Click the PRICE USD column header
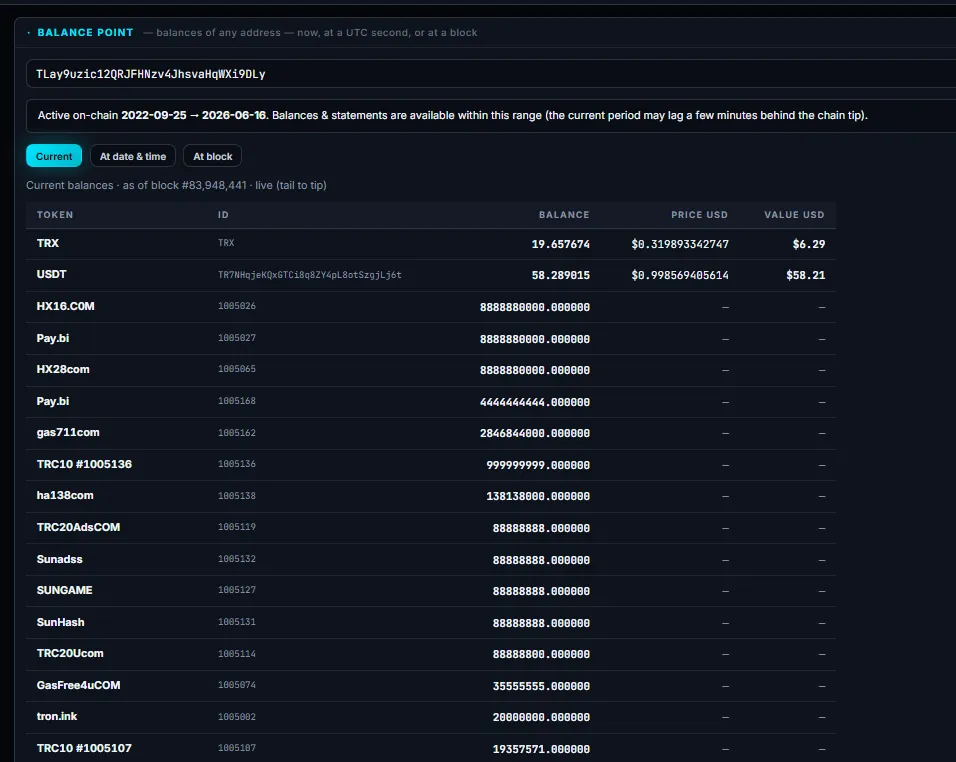Viewport: 956px width, 762px height. (699, 215)
